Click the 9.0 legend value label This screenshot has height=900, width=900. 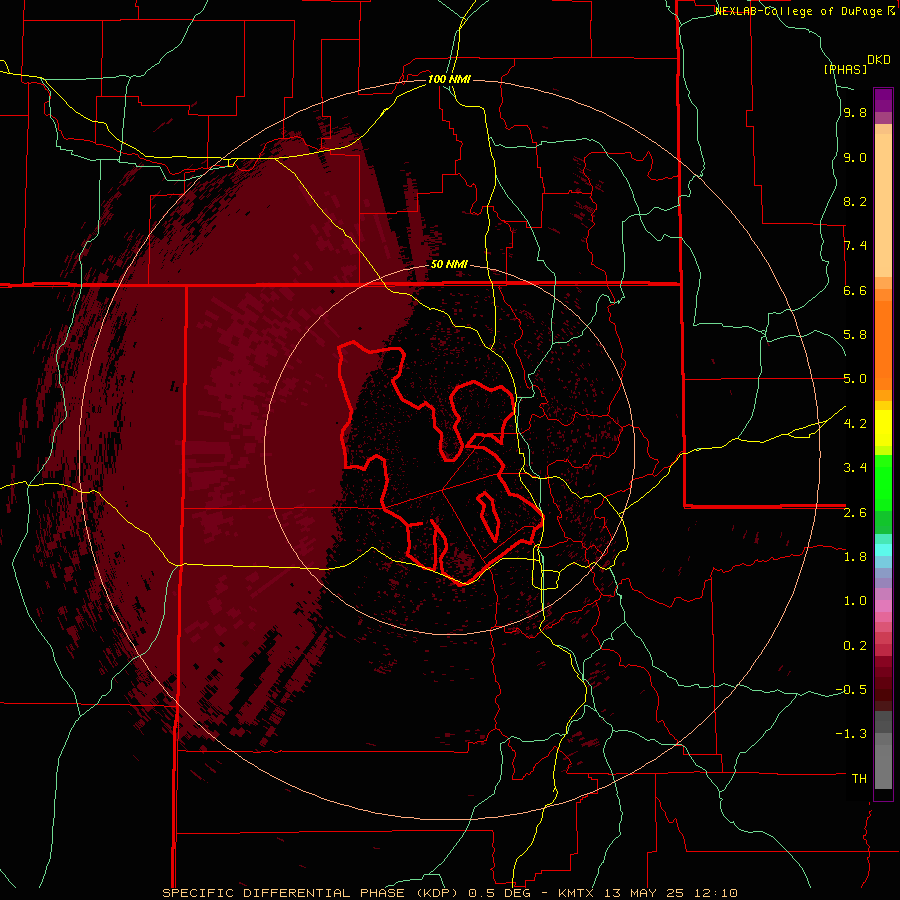[x=855, y=158]
